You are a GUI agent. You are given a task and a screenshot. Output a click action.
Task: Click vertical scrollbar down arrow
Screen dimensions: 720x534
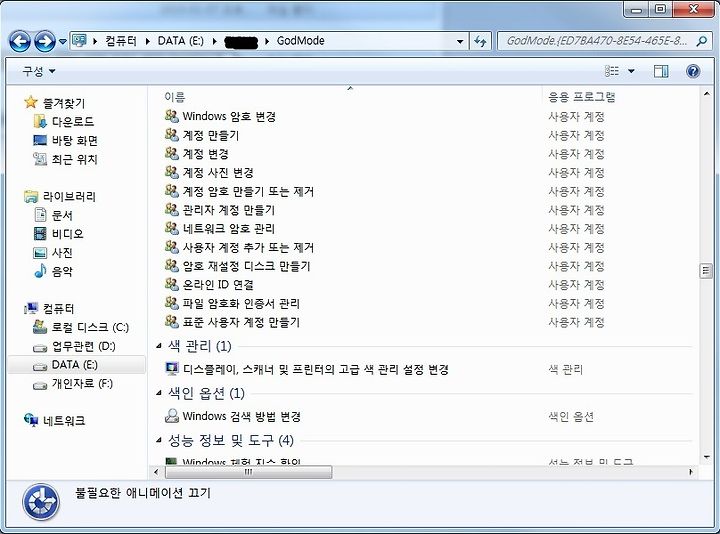706,457
